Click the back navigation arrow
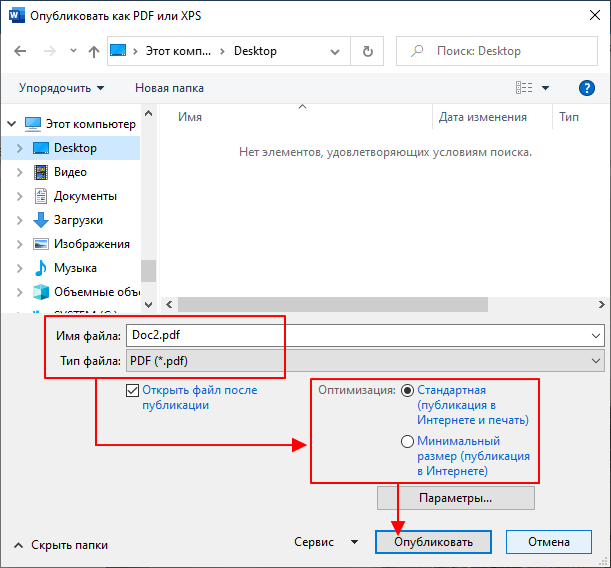Viewport: 611px width, 568px height. [20, 51]
